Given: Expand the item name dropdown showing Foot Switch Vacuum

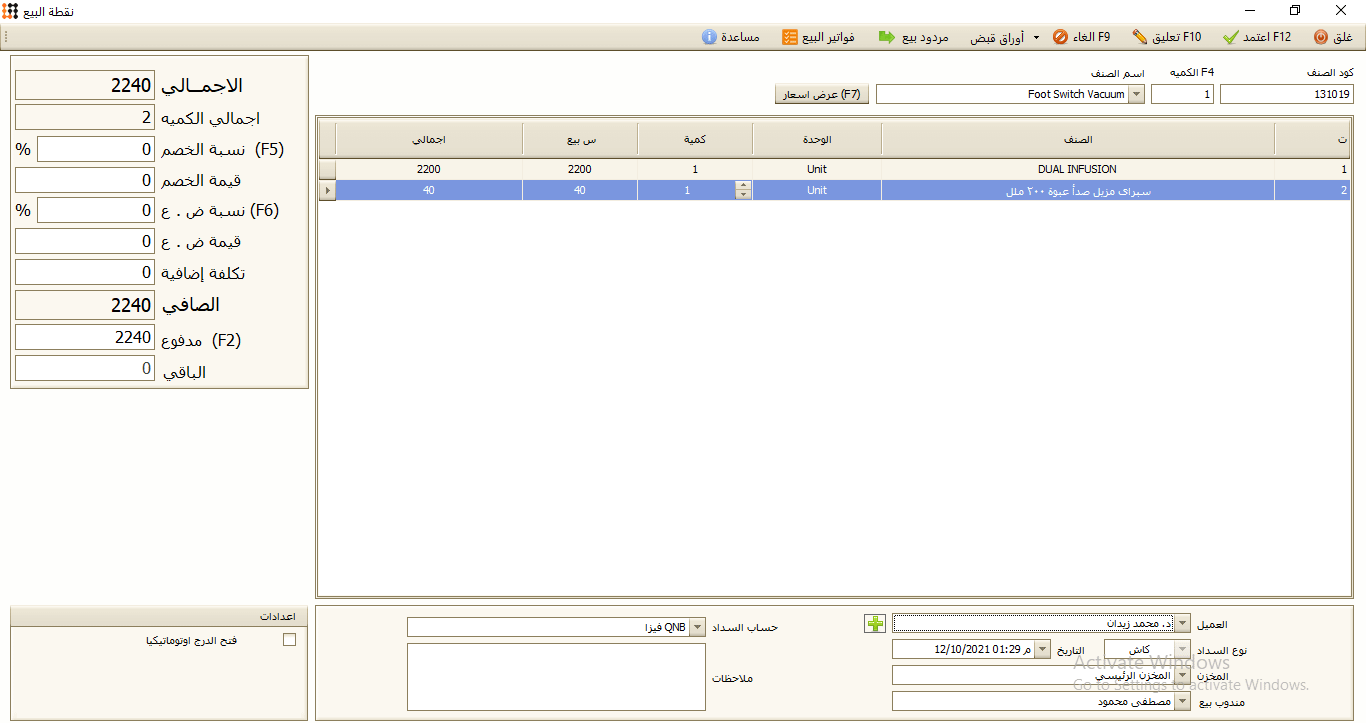Looking at the screenshot, I should [x=1136, y=95].
